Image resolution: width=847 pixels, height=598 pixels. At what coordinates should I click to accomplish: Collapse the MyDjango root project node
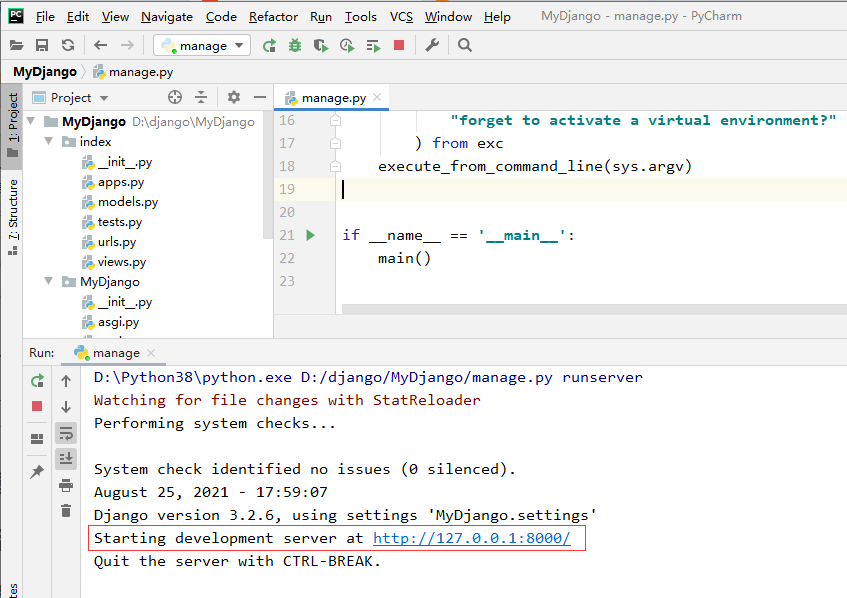pos(31,121)
